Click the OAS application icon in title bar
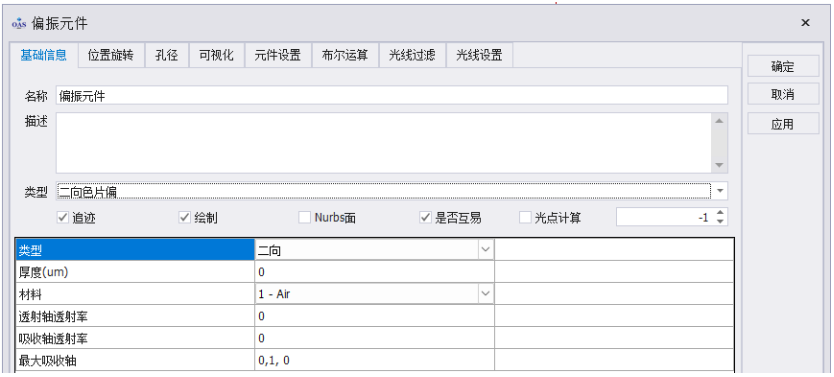 [x=19, y=23]
